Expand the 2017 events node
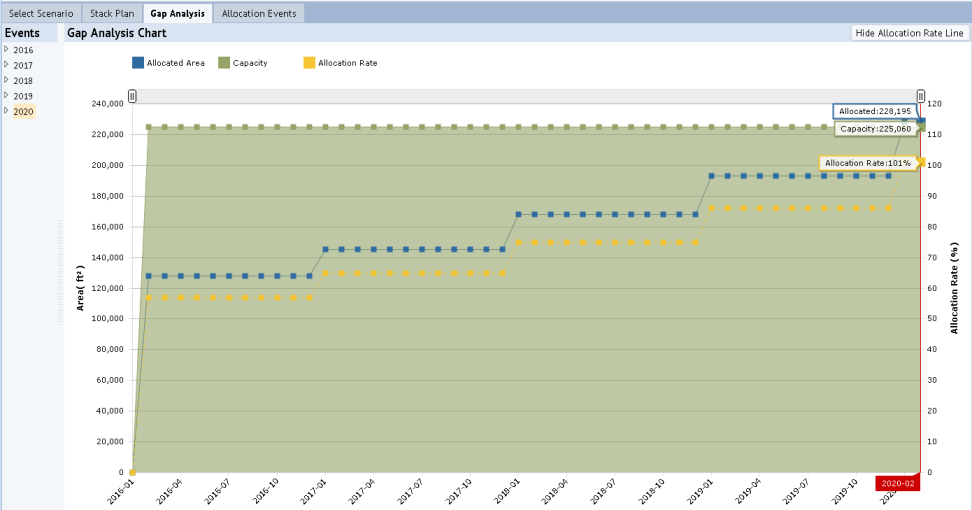Viewport: 972px width, 510px height. point(7,65)
